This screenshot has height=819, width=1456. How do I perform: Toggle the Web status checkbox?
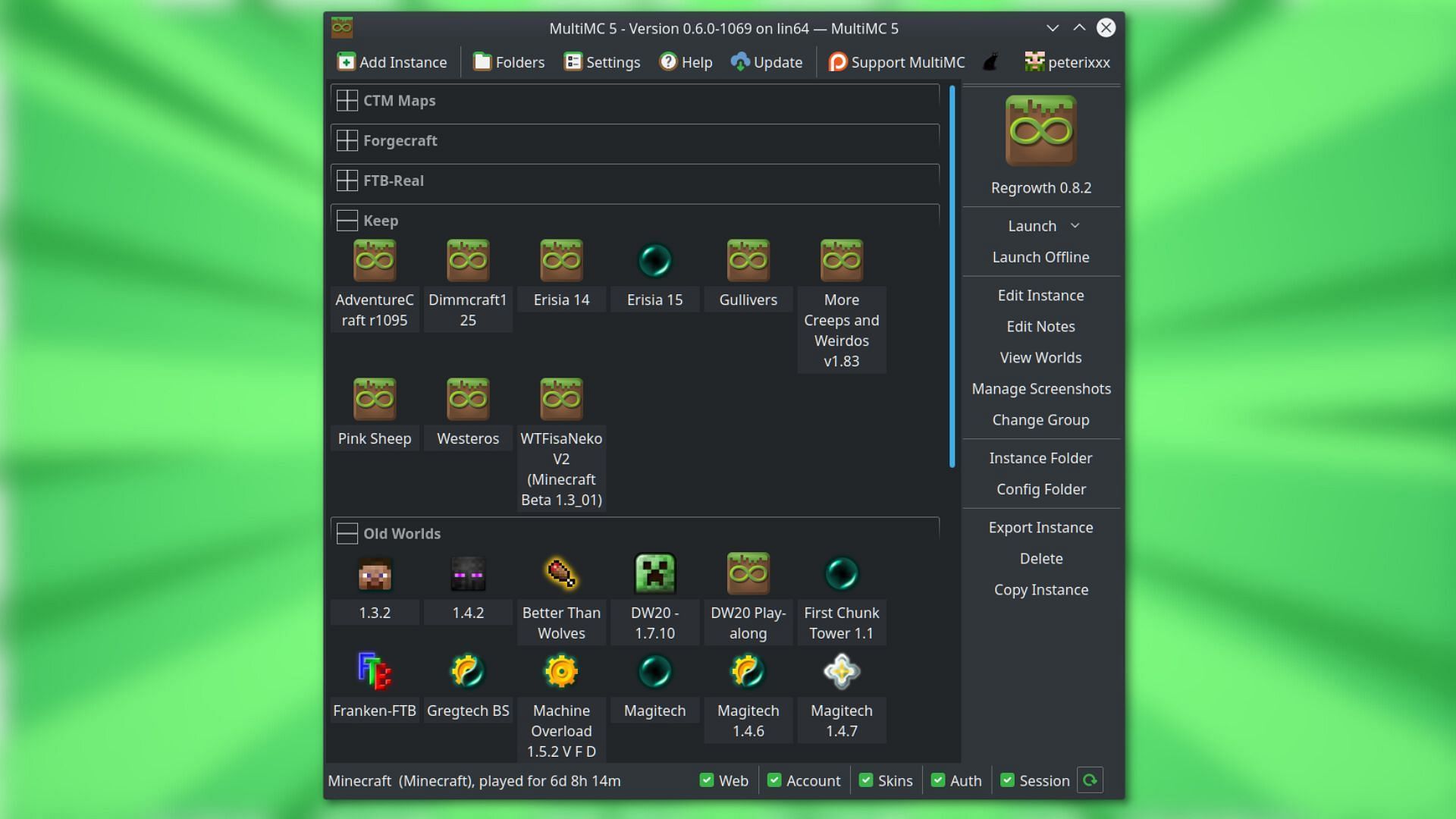706,780
